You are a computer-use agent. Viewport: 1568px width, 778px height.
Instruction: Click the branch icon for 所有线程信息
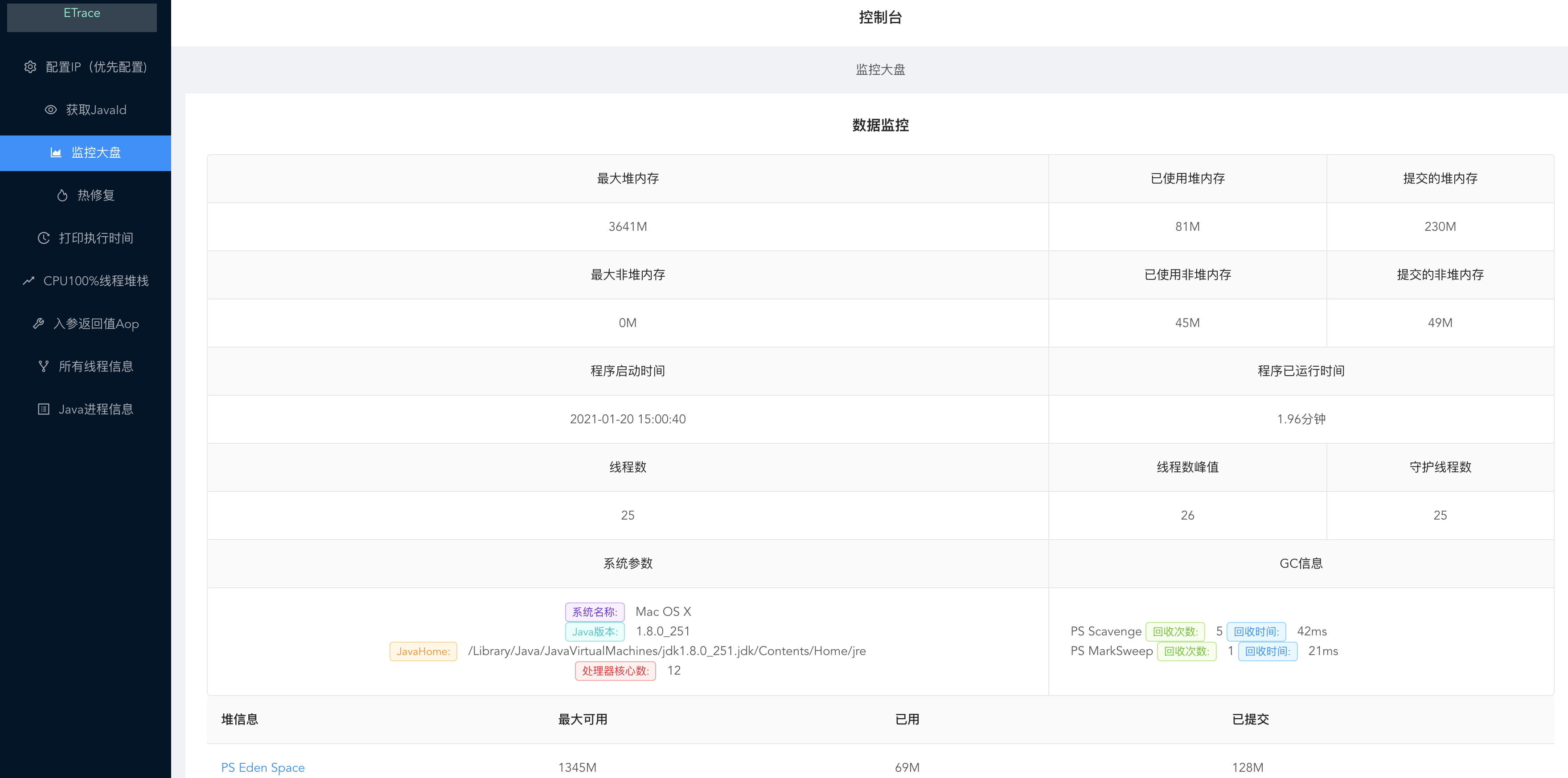click(x=43, y=366)
